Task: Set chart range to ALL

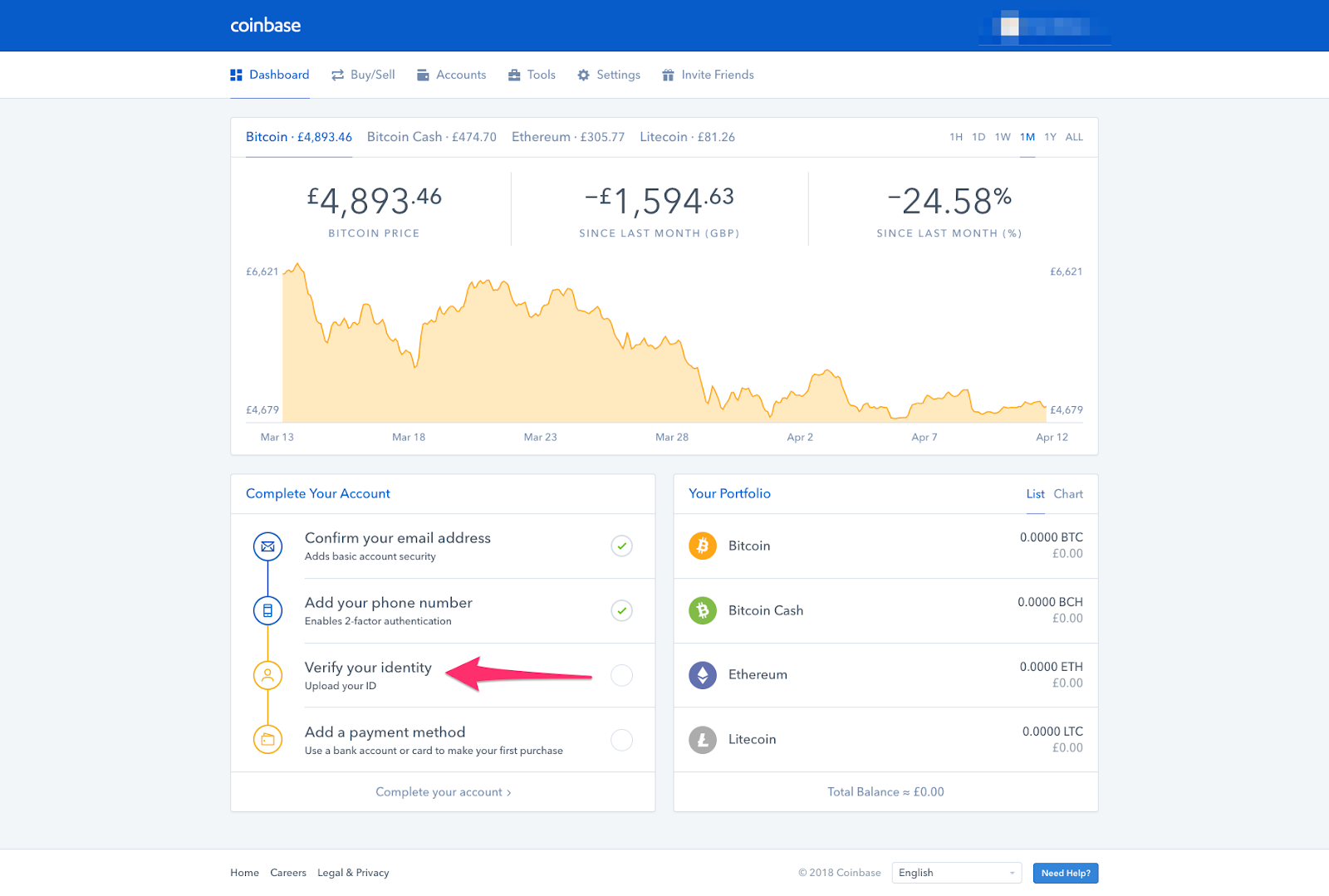Action: 1074,137
